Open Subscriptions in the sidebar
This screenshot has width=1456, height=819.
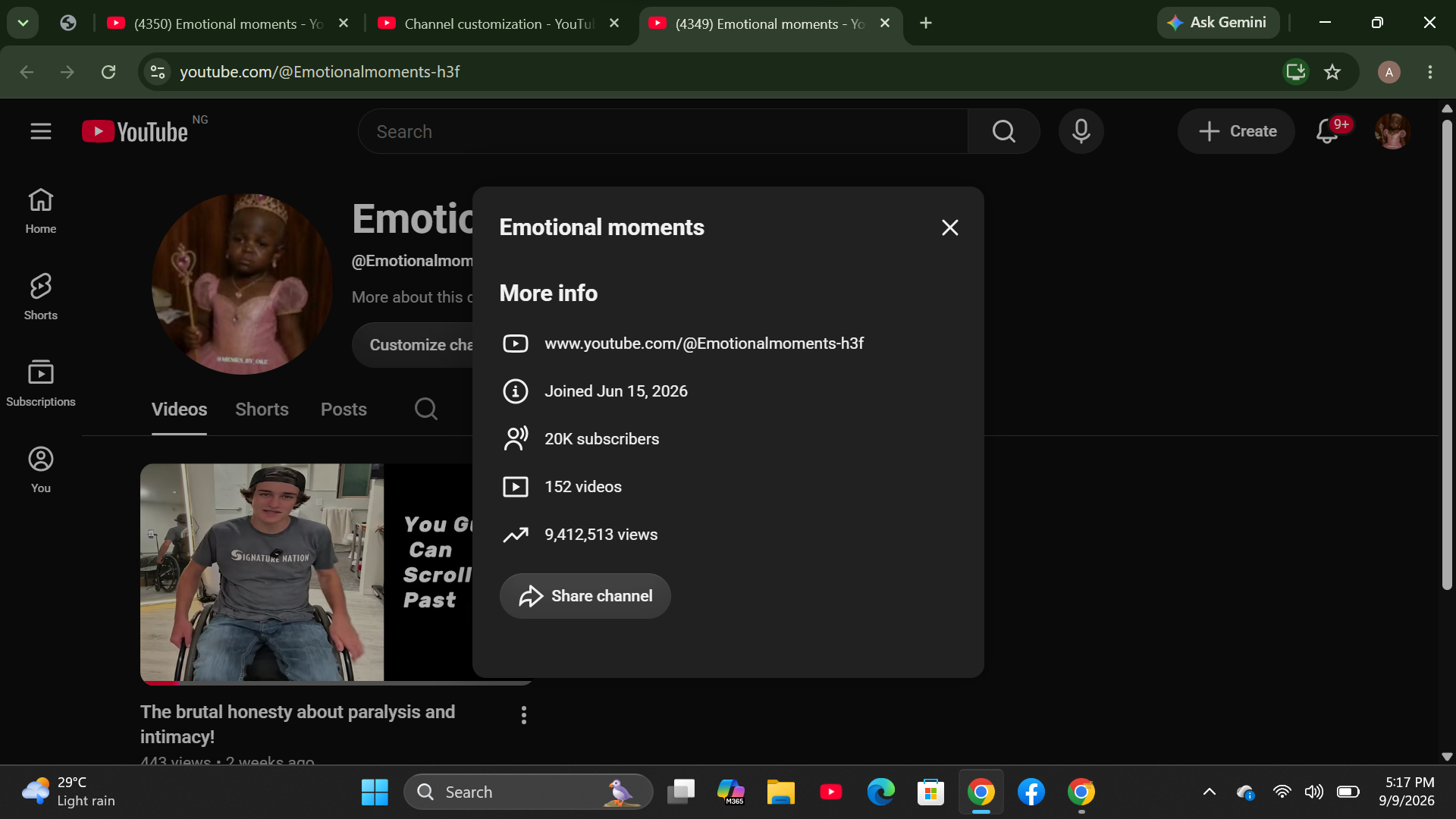pos(41,383)
